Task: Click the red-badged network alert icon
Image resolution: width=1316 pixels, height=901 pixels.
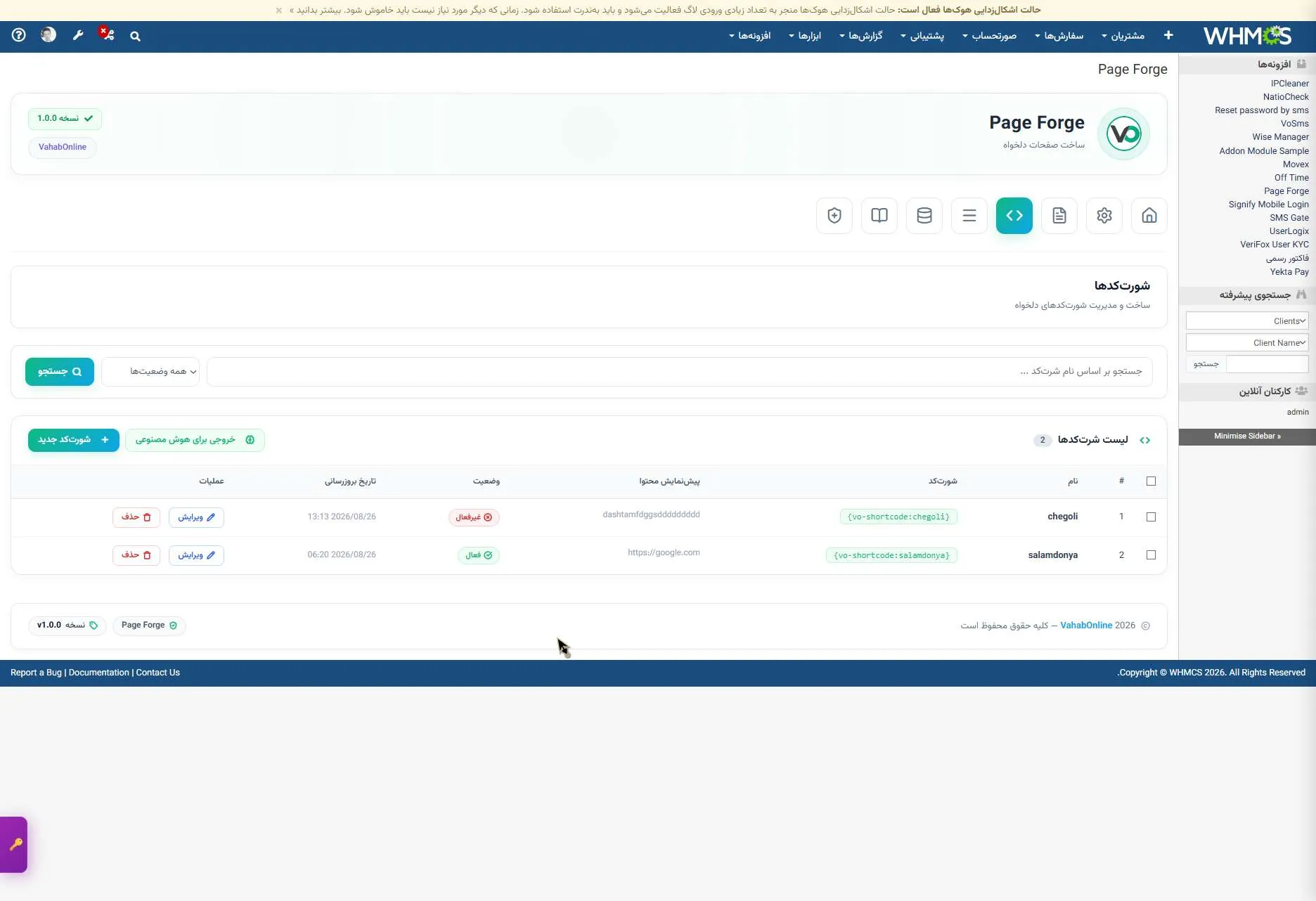Action: pyautogui.click(x=107, y=34)
